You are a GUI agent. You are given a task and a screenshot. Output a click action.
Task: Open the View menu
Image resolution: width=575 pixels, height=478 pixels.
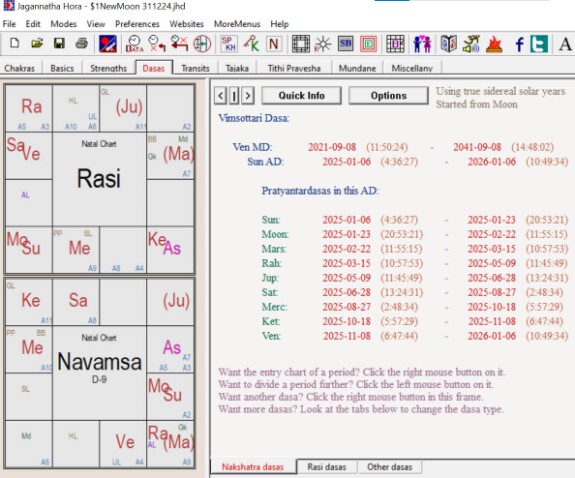96,24
